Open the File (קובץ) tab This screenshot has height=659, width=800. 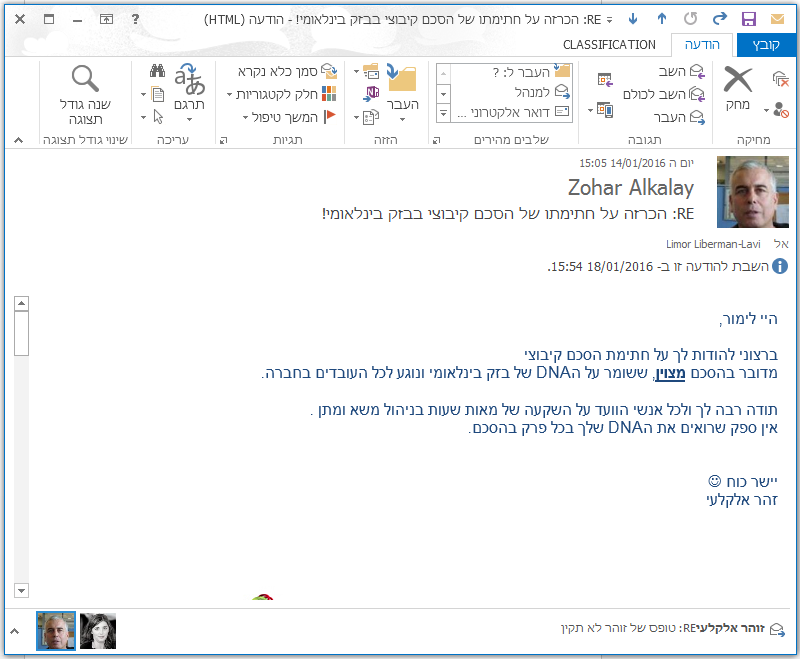click(766, 45)
